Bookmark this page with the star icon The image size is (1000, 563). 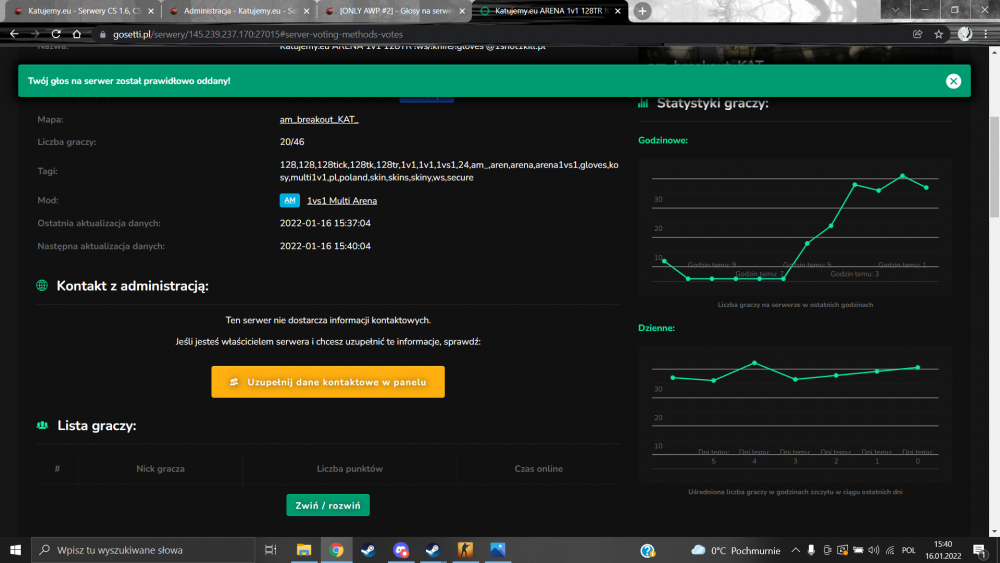coord(938,34)
